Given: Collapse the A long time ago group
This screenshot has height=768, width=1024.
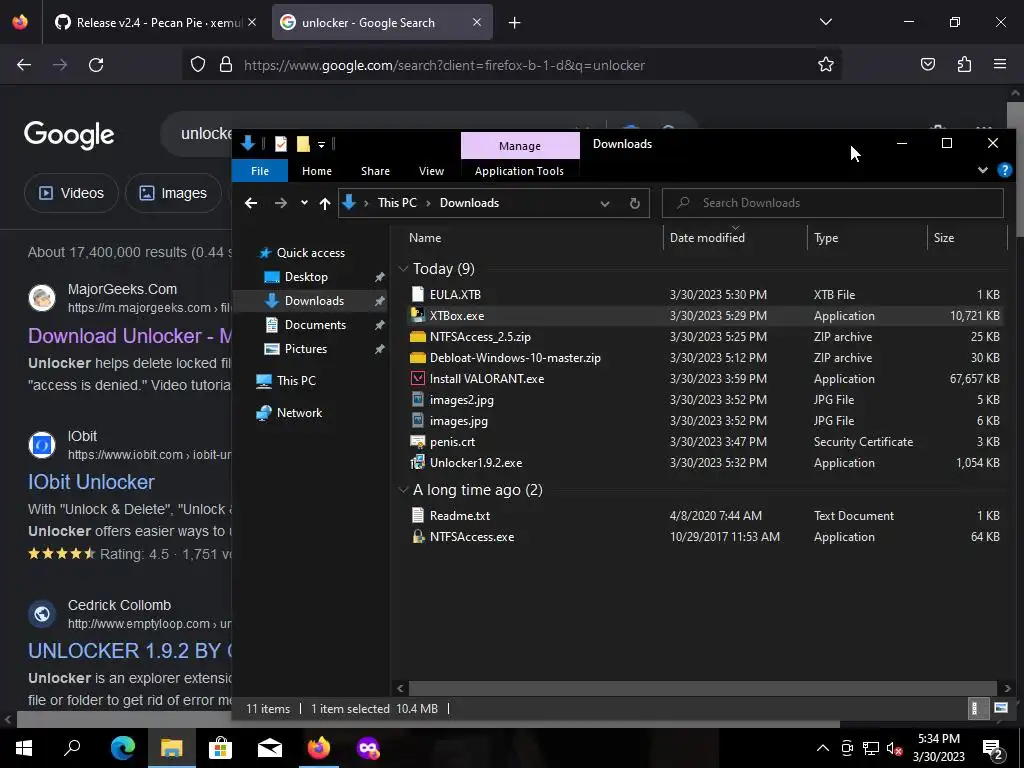Looking at the screenshot, I should (x=404, y=490).
